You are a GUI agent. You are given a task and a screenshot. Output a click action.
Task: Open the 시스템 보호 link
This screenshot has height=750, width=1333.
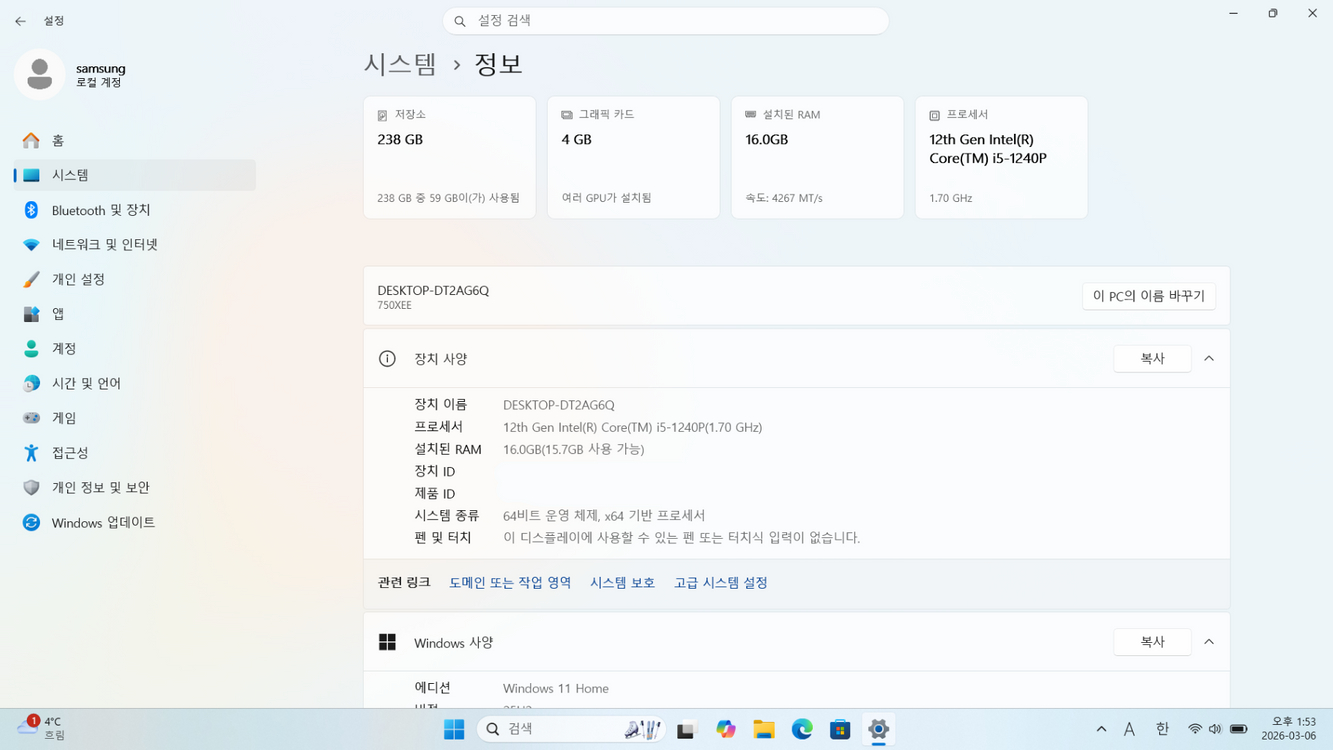[x=622, y=582]
